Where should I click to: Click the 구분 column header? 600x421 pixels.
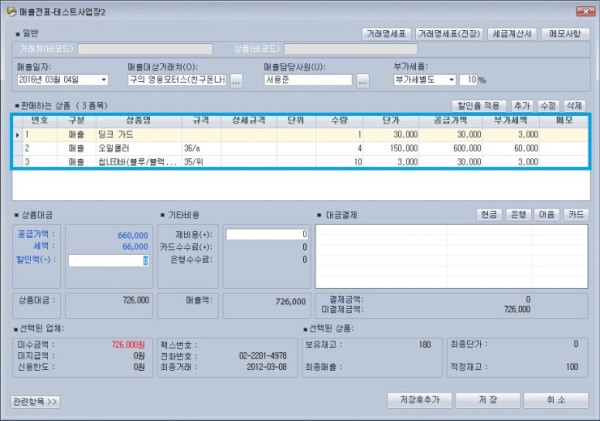[76, 121]
